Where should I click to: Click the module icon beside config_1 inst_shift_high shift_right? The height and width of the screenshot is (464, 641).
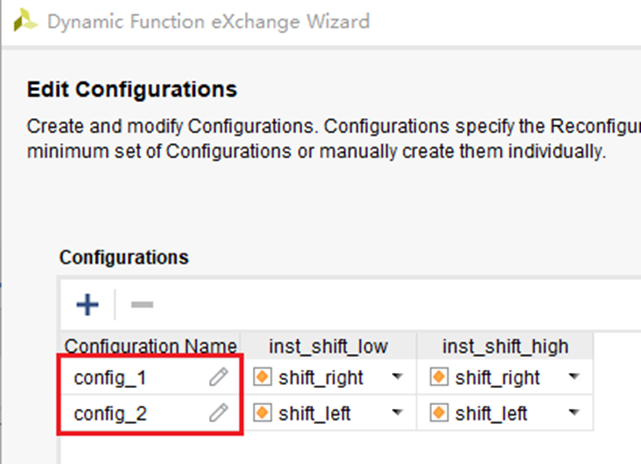[439, 378]
